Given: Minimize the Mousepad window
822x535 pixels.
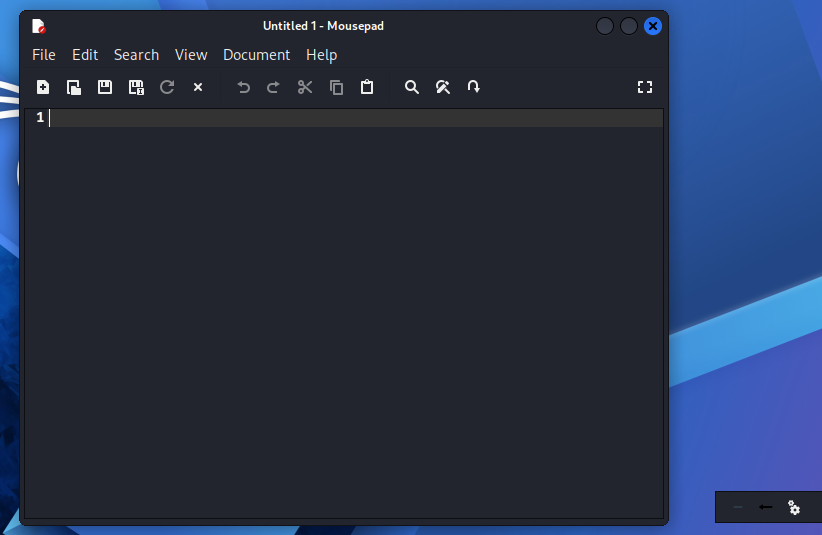Looking at the screenshot, I should pyautogui.click(x=604, y=26).
